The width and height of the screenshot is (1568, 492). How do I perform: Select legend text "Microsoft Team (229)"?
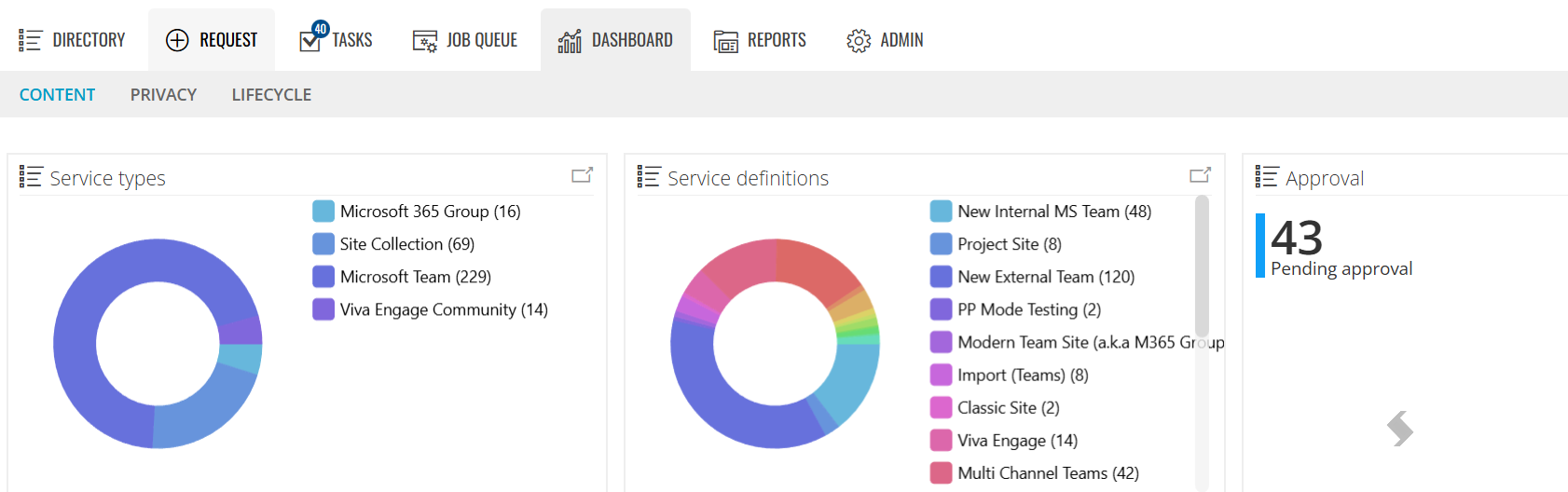(416, 277)
